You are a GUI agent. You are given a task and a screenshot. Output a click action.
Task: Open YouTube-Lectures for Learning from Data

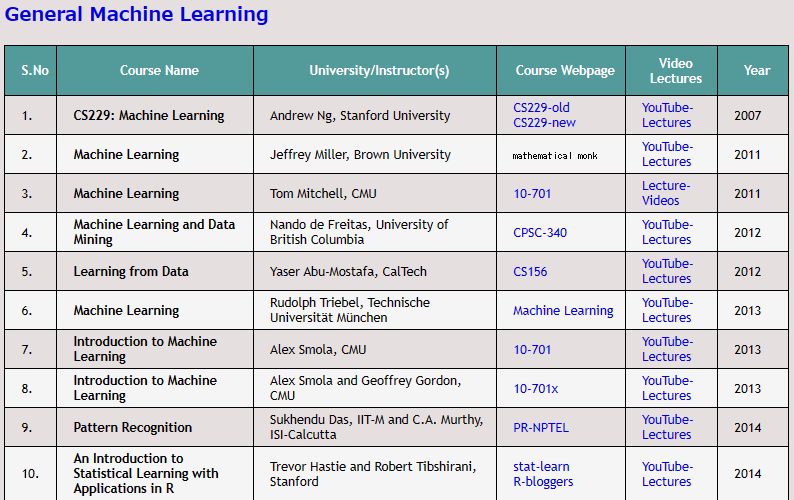tap(667, 271)
